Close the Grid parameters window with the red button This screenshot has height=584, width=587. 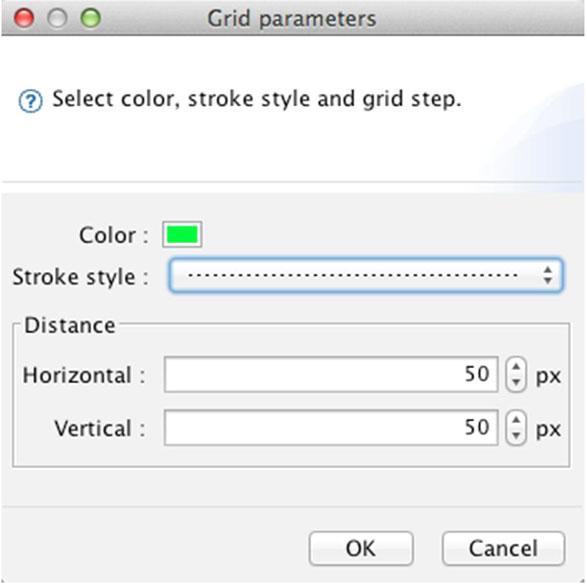24,18
